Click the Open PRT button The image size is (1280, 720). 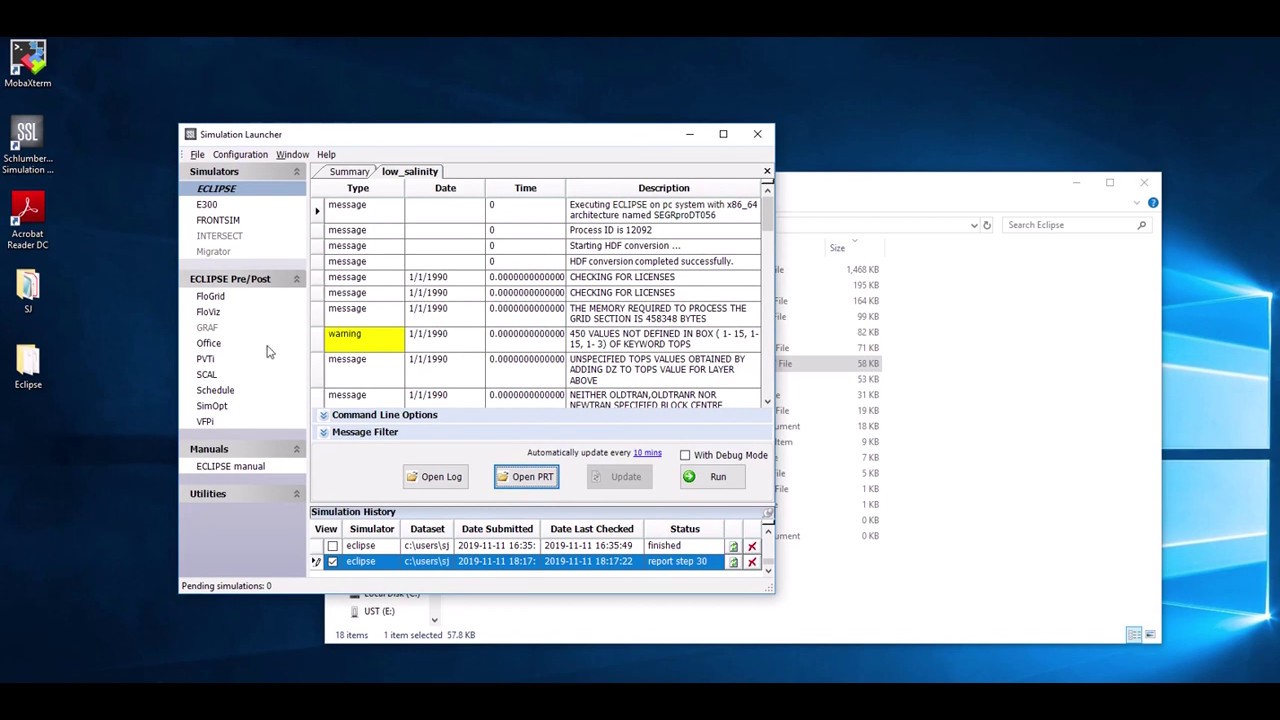click(526, 477)
